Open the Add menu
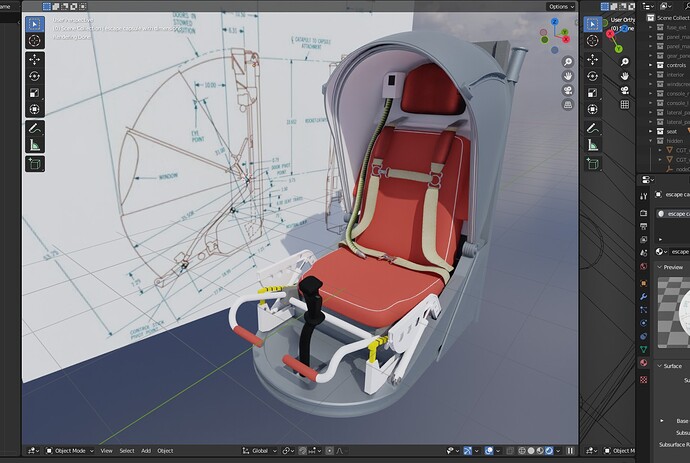The height and width of the screenshot is (463, 690). click(146, 451)
